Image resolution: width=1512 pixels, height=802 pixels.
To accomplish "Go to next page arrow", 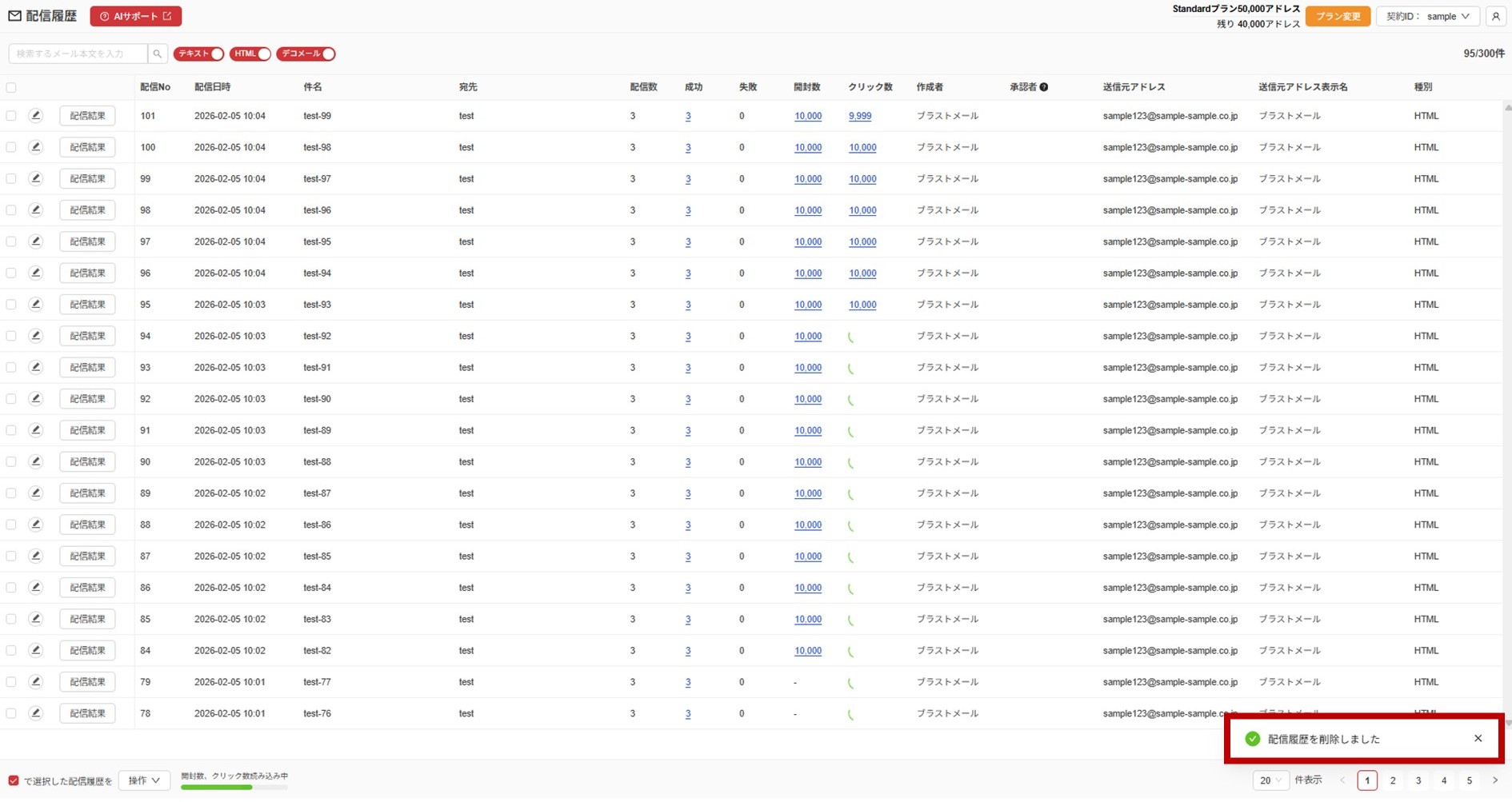I will tap(1494, 780).
